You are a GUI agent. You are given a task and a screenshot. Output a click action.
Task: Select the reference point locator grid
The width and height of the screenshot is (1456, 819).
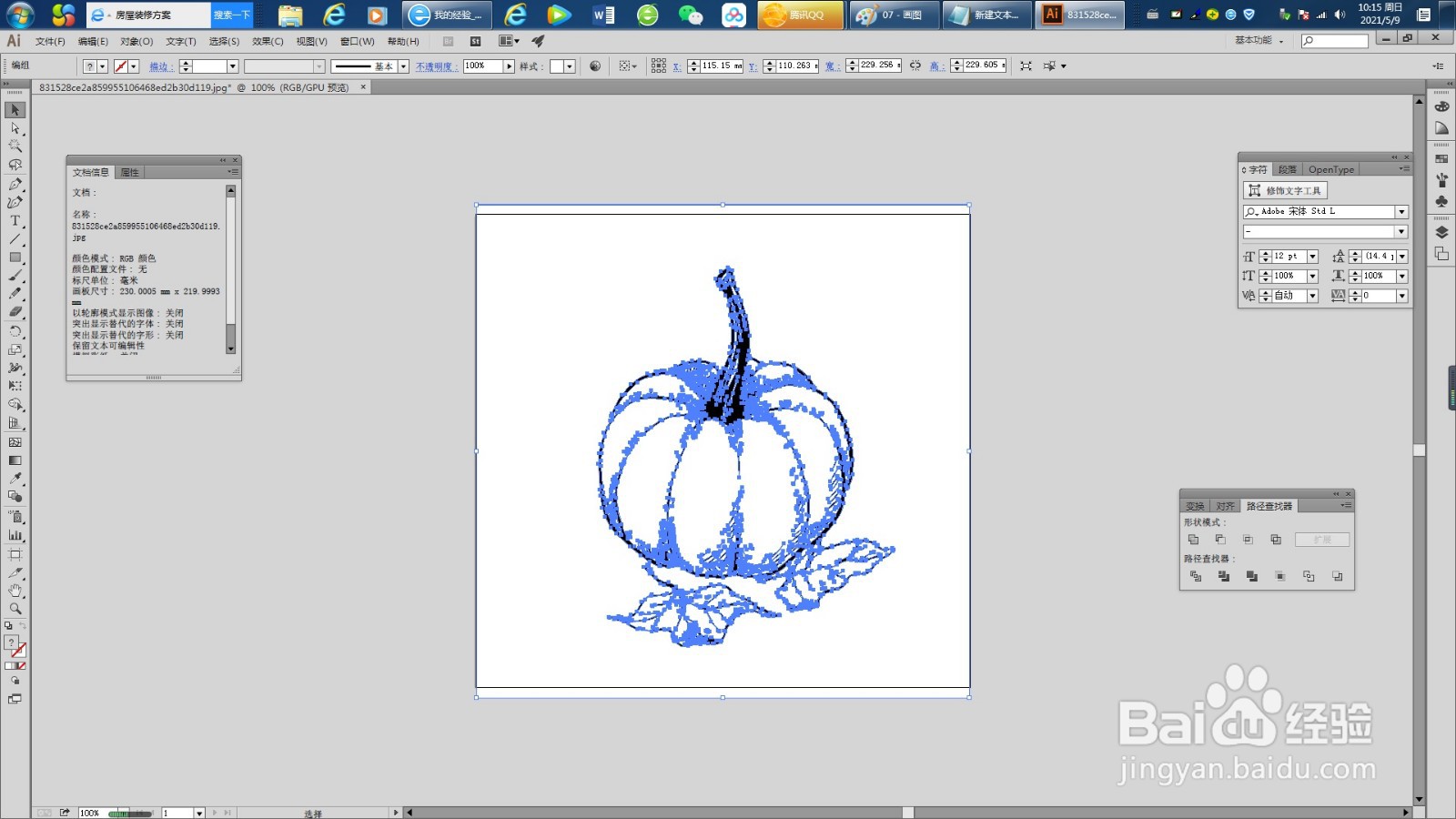(659, 66)
